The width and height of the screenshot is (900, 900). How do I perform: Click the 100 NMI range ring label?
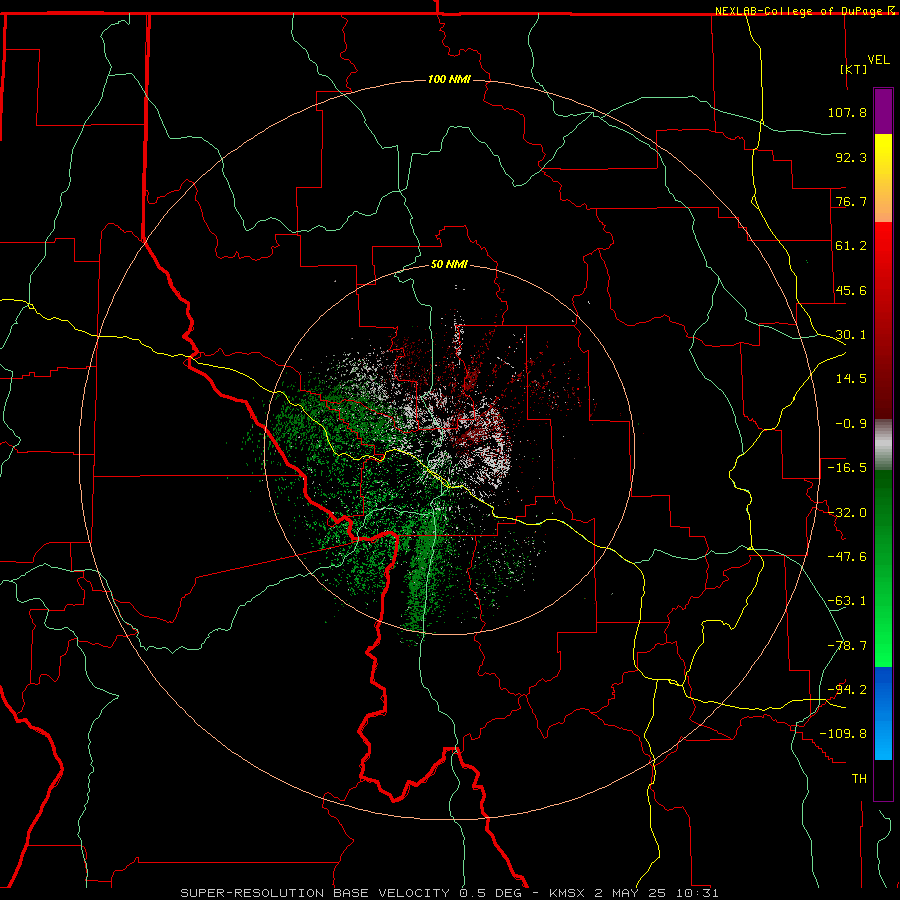(449, 79)
